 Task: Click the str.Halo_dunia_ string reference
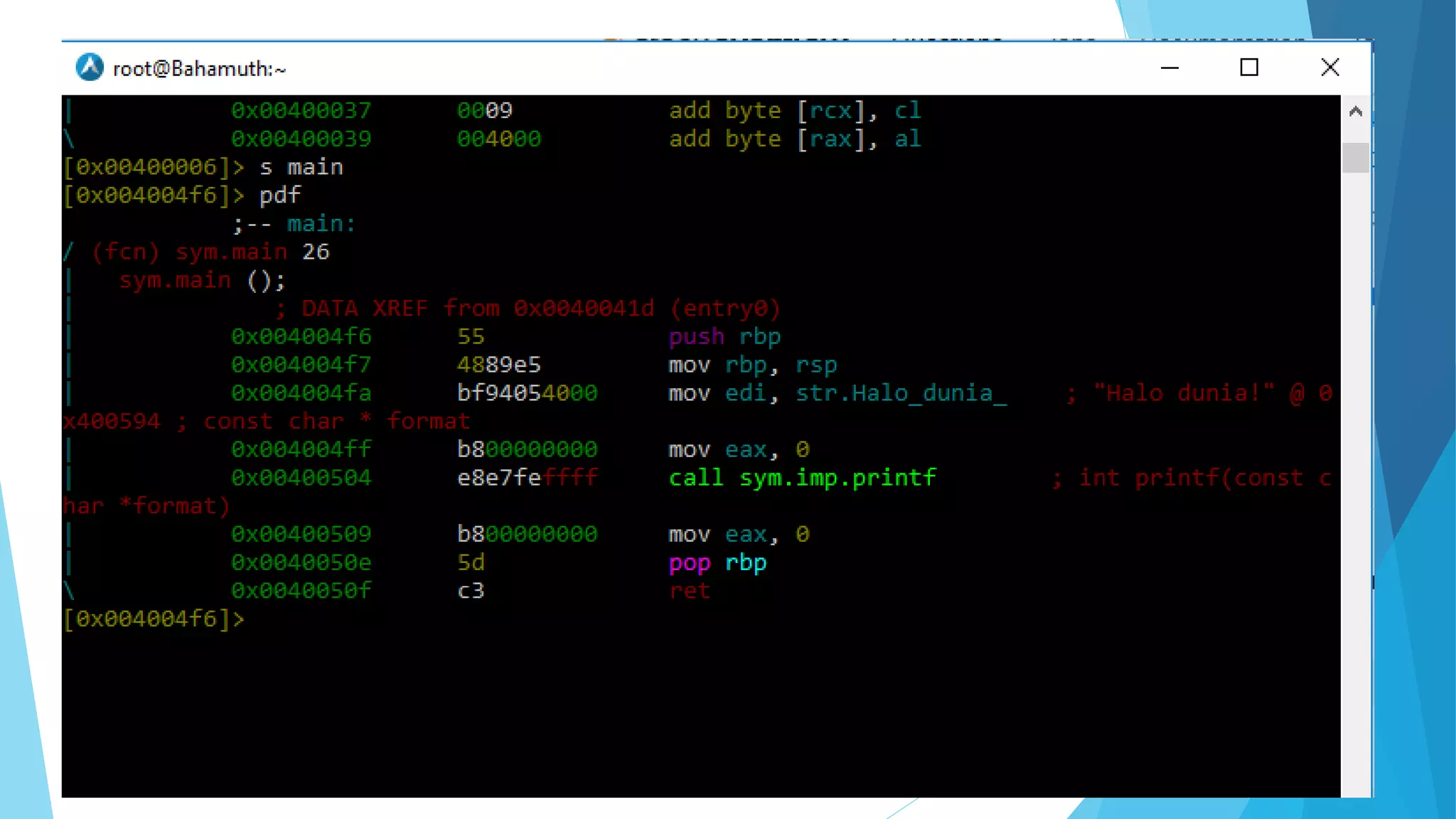(x=901, y=393)
